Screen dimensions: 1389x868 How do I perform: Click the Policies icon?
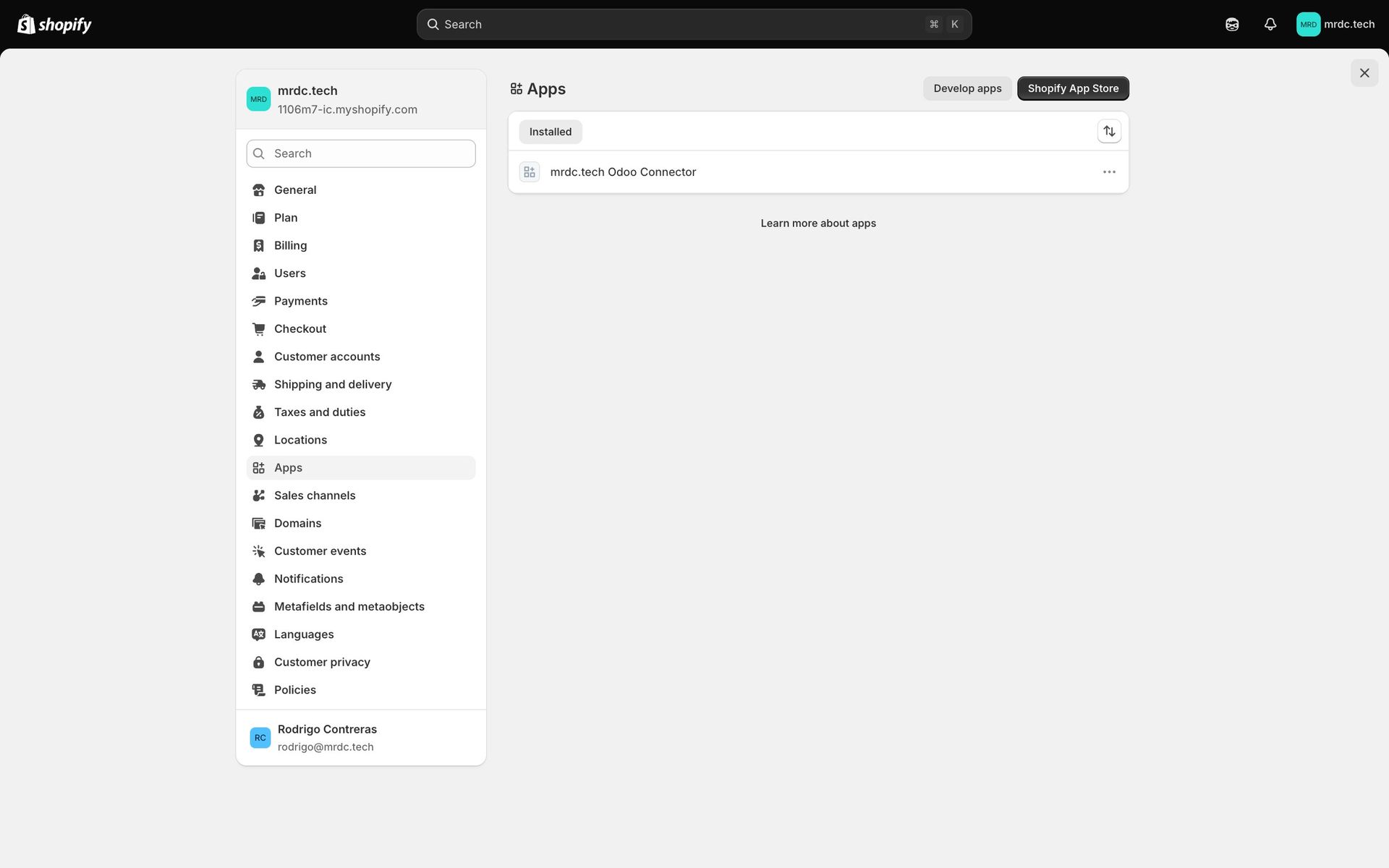[258, 690]
